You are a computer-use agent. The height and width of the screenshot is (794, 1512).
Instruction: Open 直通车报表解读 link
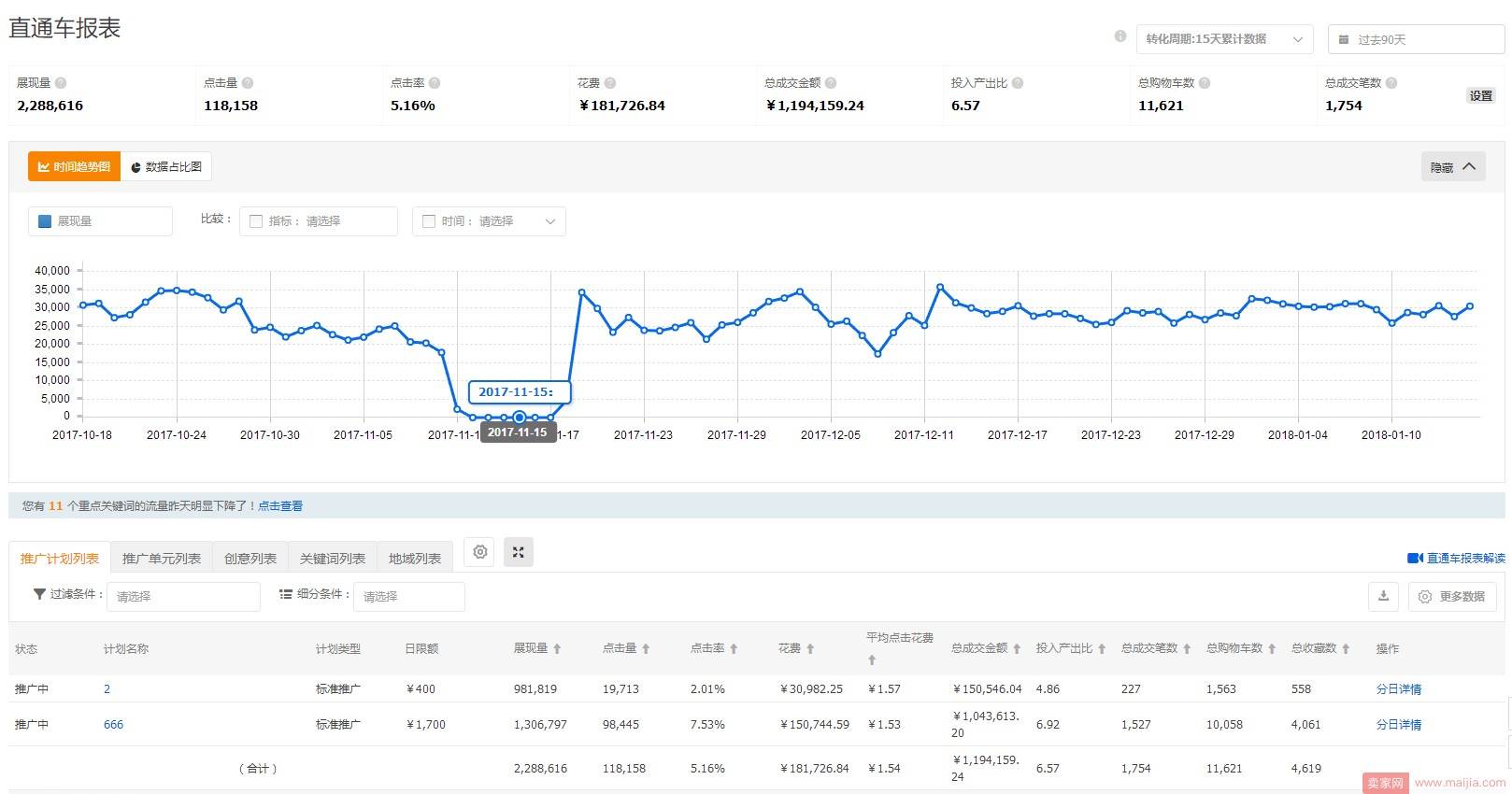(x=1465, y=558)
